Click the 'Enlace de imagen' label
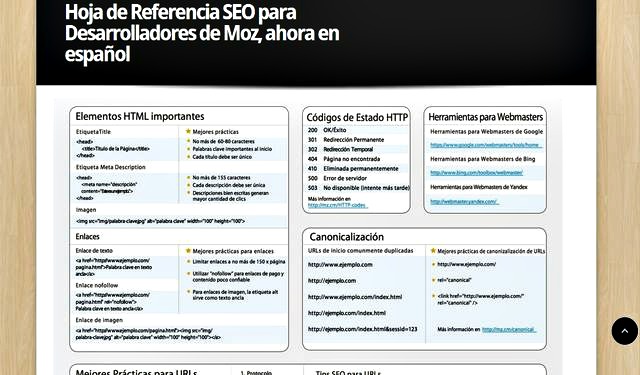Image resolution: width=640 pixels, height=375 pixels. click(99, 320)
